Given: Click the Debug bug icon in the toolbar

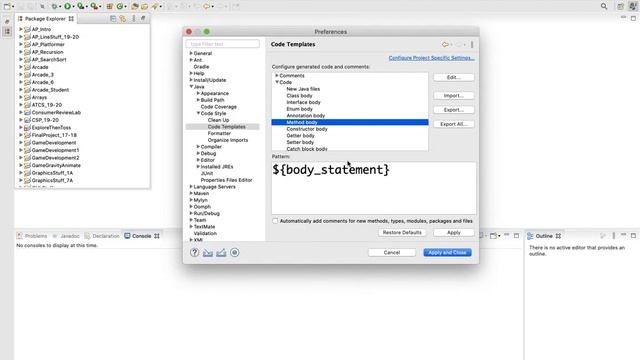Looking at the screenshot, I should pos(54,6).
